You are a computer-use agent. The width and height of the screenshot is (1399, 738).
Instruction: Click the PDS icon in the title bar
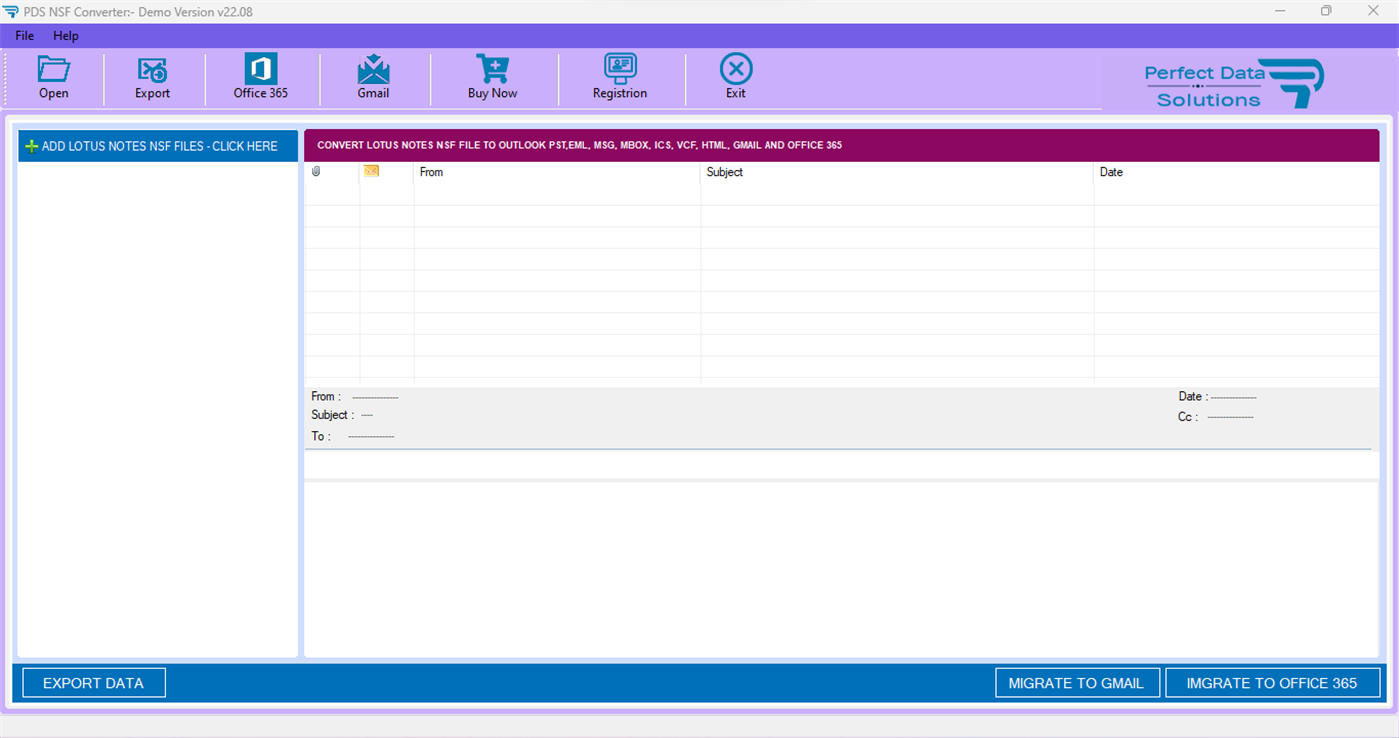[10, 11]
